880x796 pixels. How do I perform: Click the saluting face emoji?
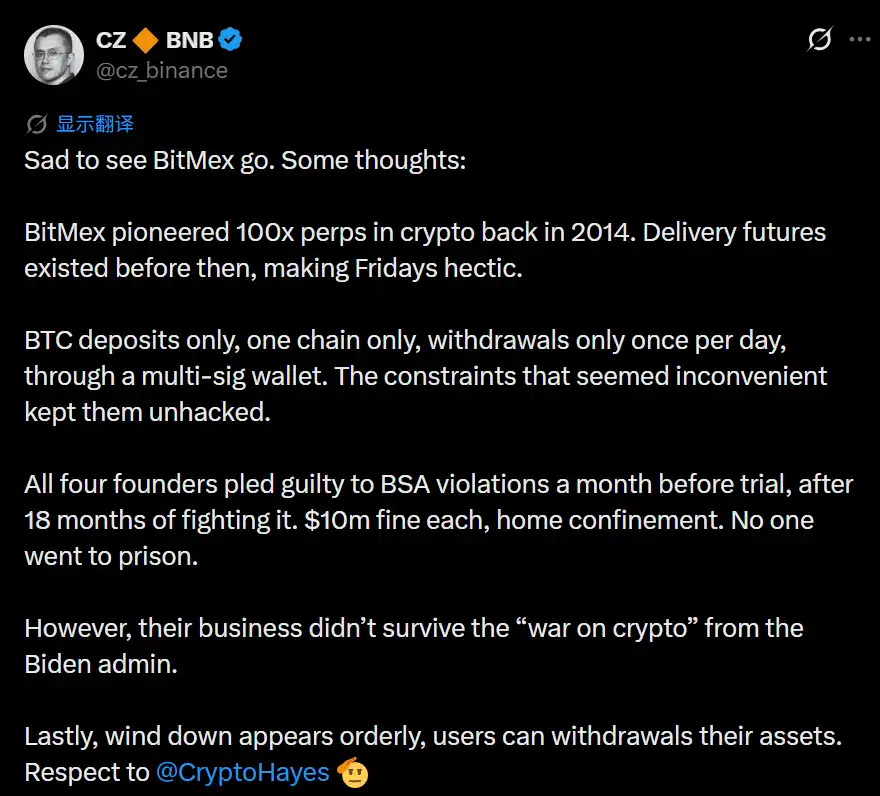[353, 772]
